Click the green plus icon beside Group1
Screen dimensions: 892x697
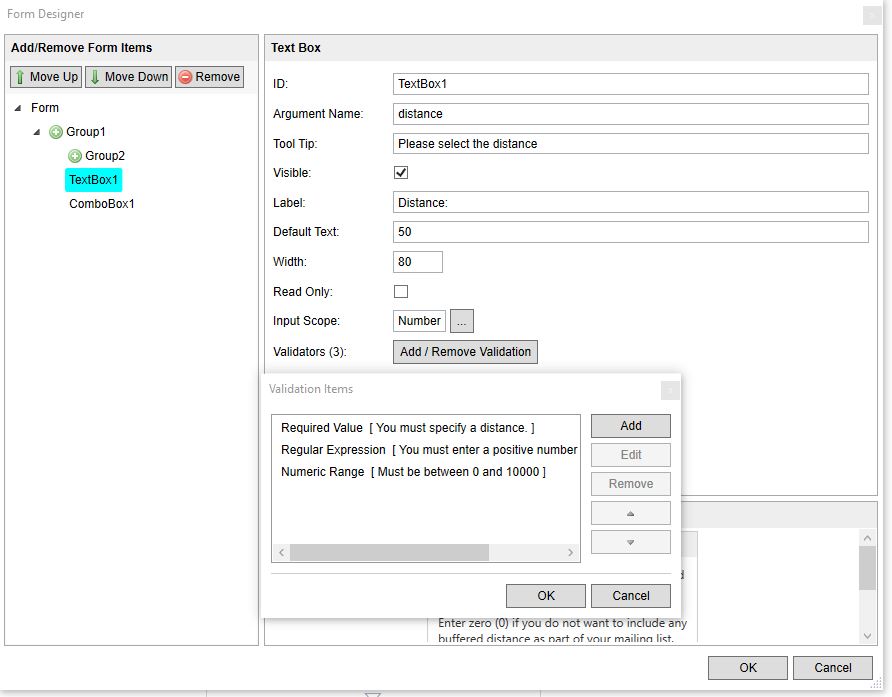point(56,132)
